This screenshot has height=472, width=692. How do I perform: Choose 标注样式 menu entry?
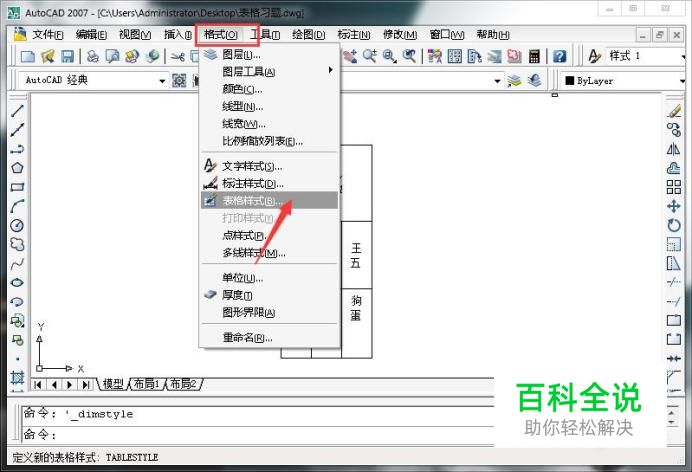[269, 183]
